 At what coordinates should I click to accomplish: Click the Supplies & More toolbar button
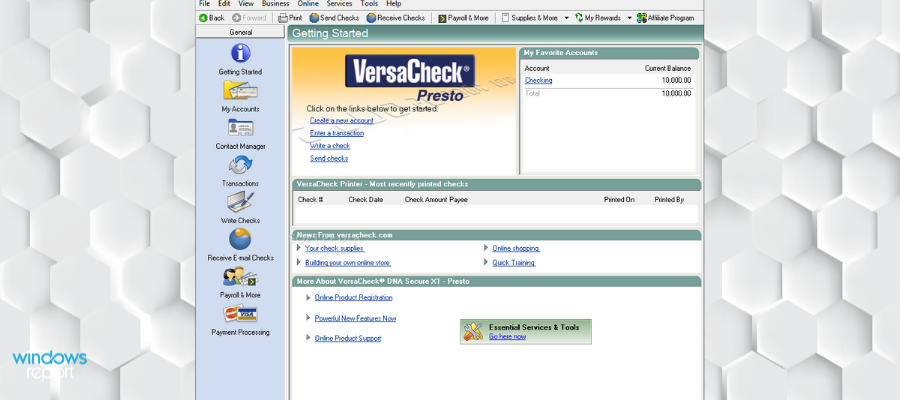530,18
